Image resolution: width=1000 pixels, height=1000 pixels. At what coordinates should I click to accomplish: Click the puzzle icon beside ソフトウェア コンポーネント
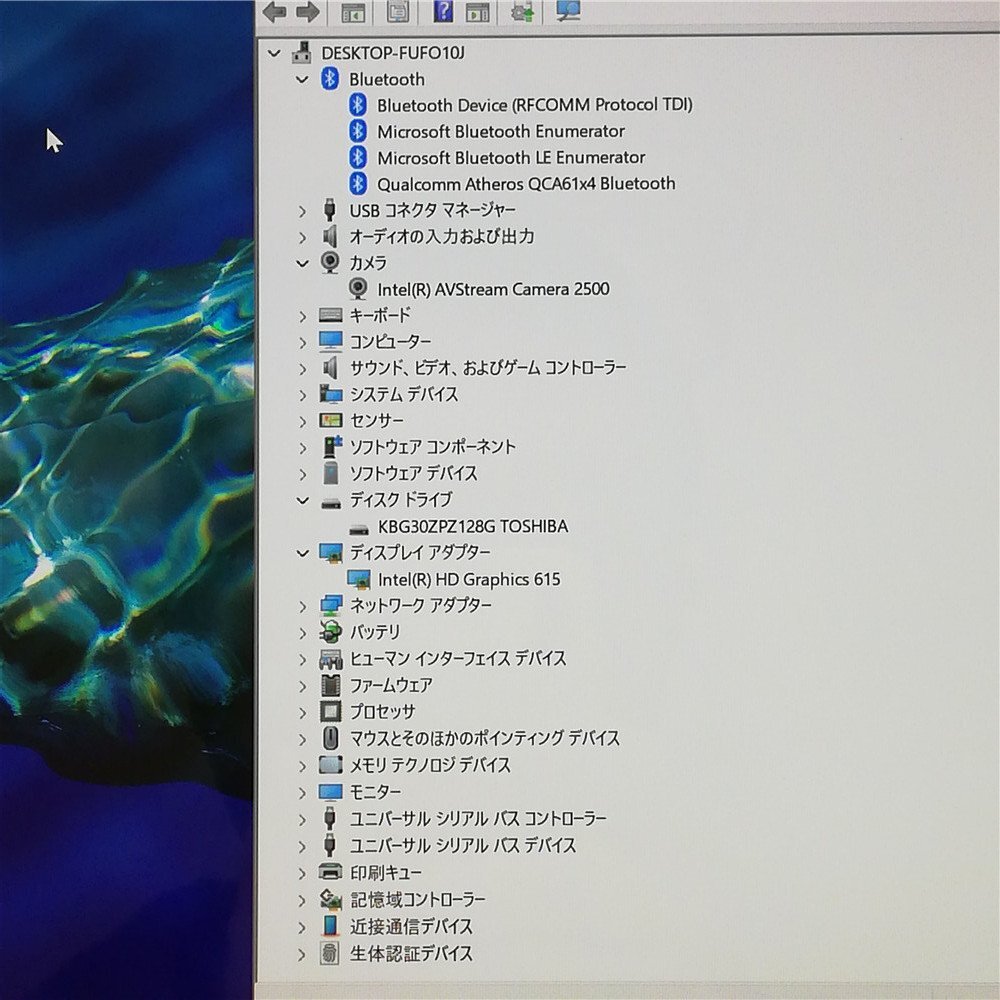pyautogui.click(x=332, y=446)
